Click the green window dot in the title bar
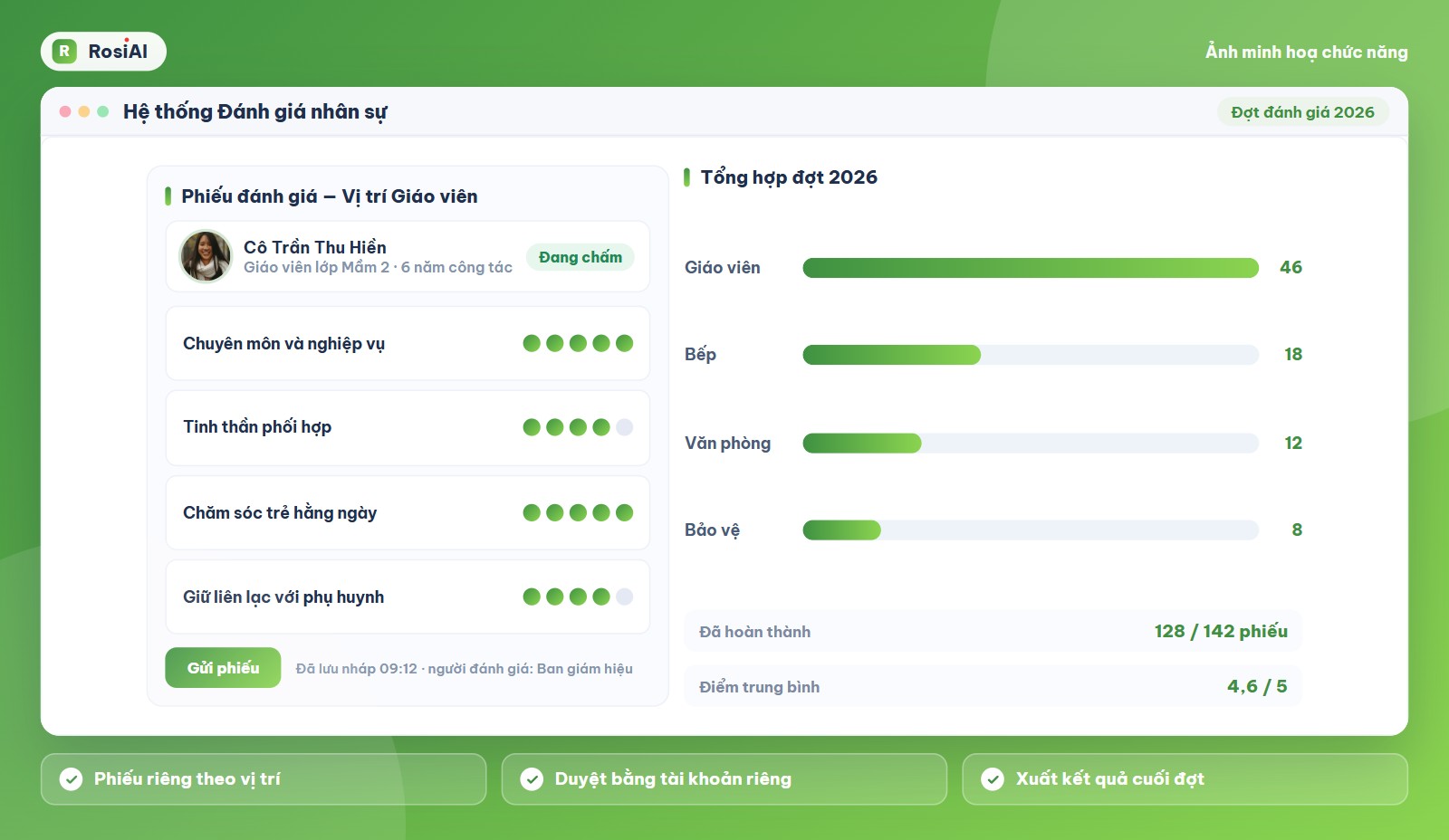Viewport: 1449px width, 840px height. [103, 111]
